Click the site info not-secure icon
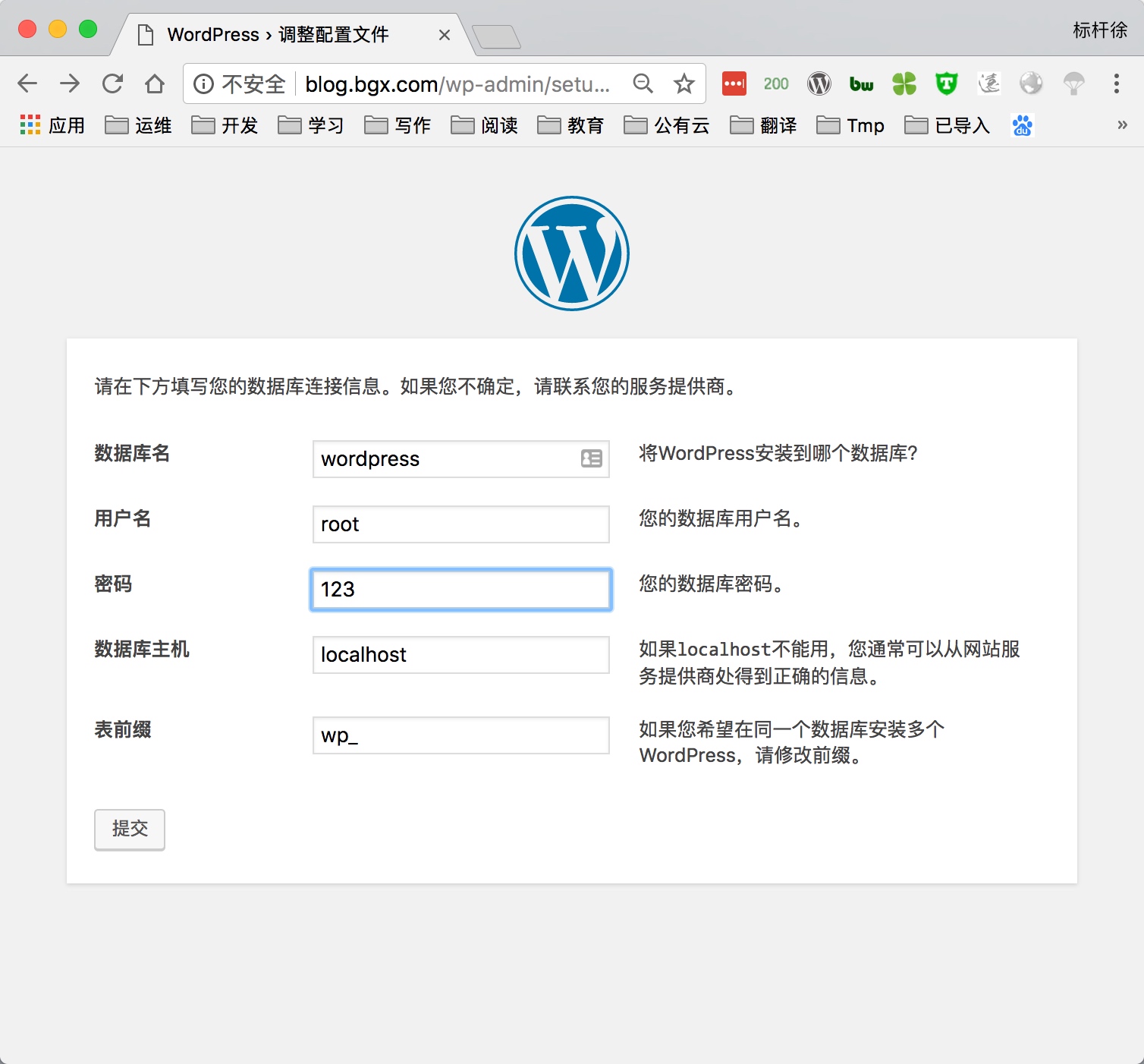Image resolution: width=1144 pixels, height=1064 pixels. coord(203,83)
